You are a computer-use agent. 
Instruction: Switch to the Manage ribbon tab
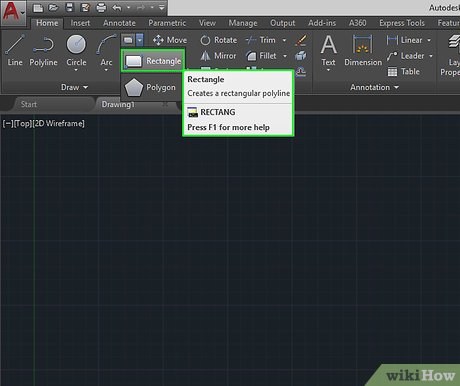pyautogui.click(x=243, y=23)
